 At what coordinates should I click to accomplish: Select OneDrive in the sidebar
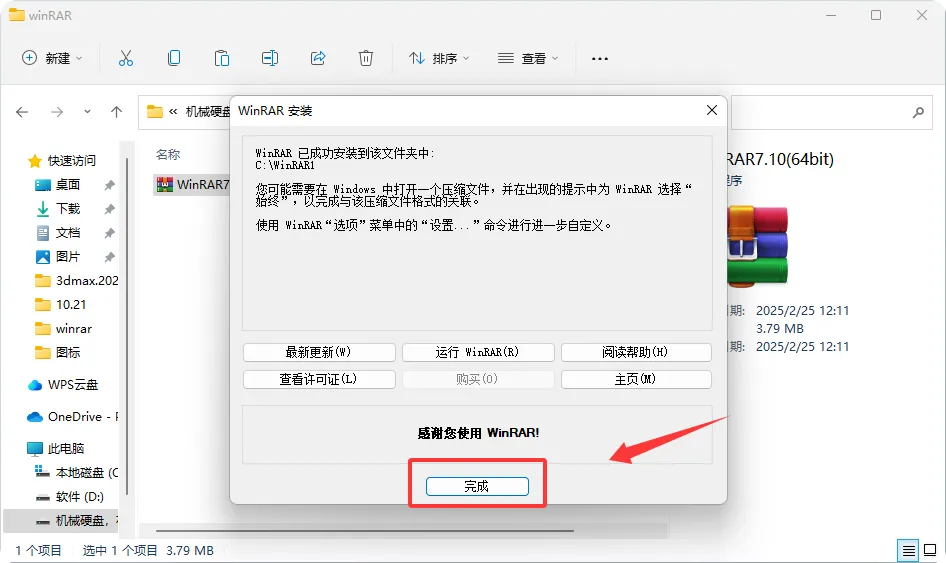point(72,417)
